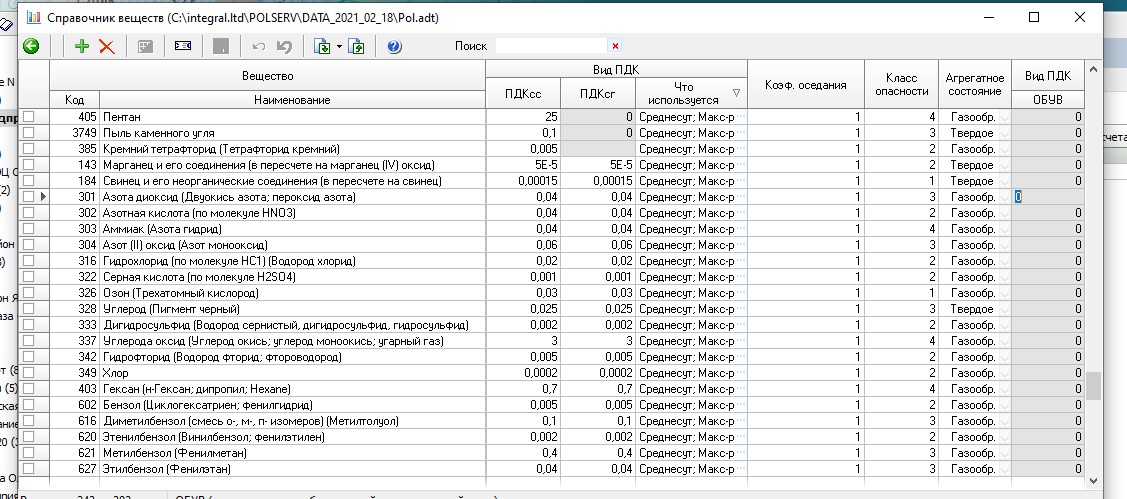Open the filter on 'Что используется' column

737,93
